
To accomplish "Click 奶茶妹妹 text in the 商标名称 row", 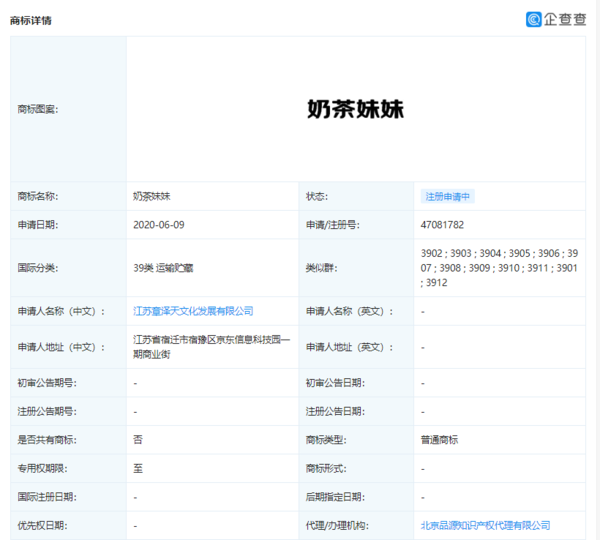I will coord(151,197).
